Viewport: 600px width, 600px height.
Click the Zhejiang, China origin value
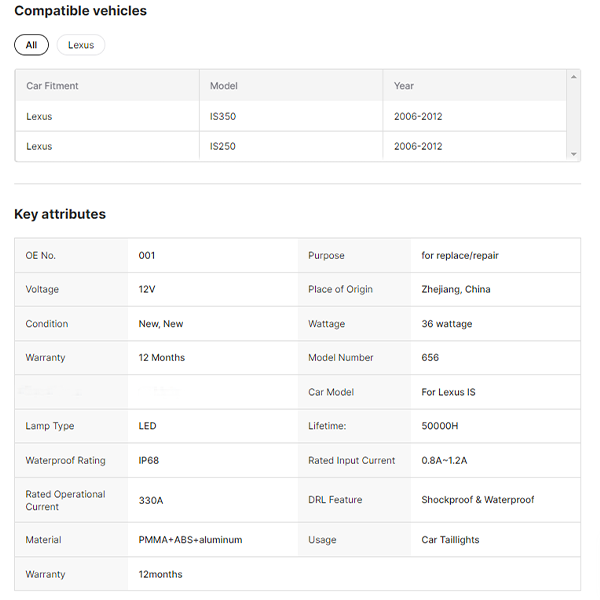(x=456, y=289)
